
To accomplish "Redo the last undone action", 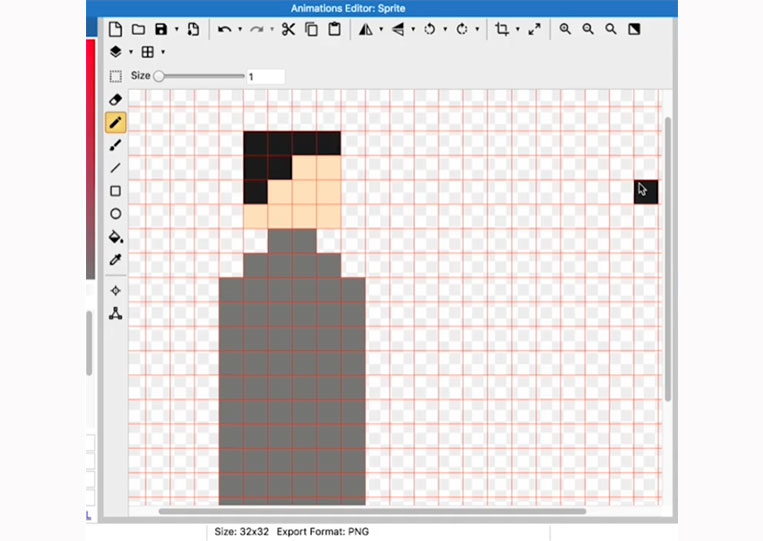I will 256,29.
